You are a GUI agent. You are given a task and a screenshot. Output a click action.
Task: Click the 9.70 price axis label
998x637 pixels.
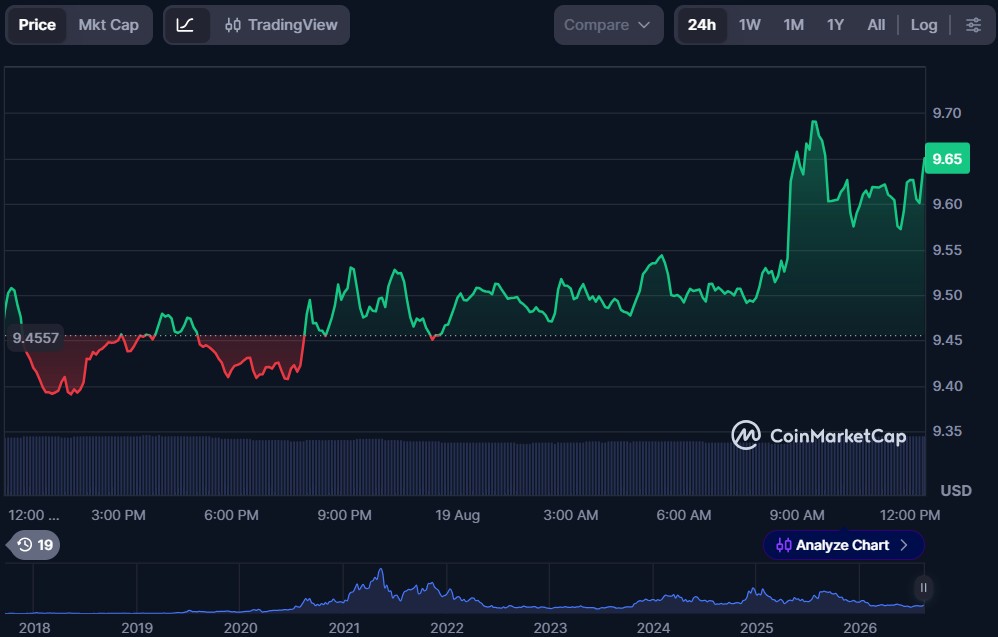coord(946,113)
